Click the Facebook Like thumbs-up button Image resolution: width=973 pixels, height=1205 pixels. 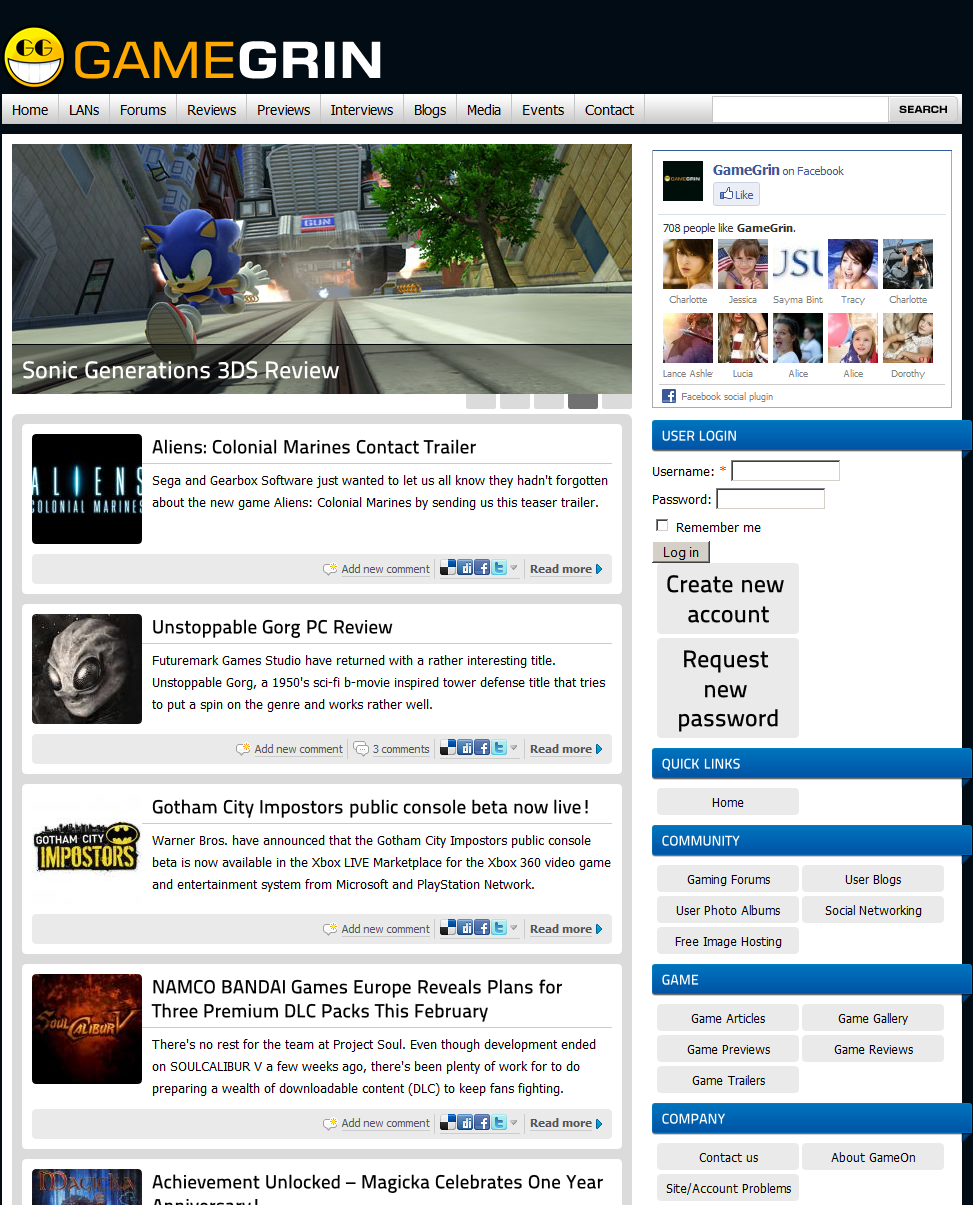[736, 194]
